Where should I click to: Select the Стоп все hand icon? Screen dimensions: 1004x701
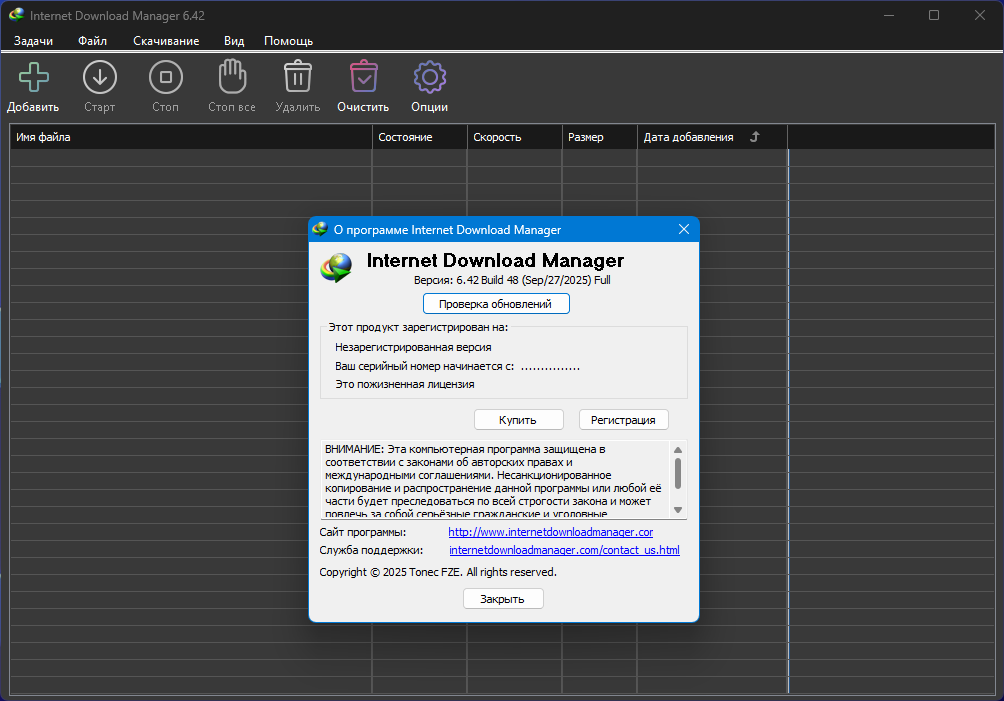pos(232,78)
